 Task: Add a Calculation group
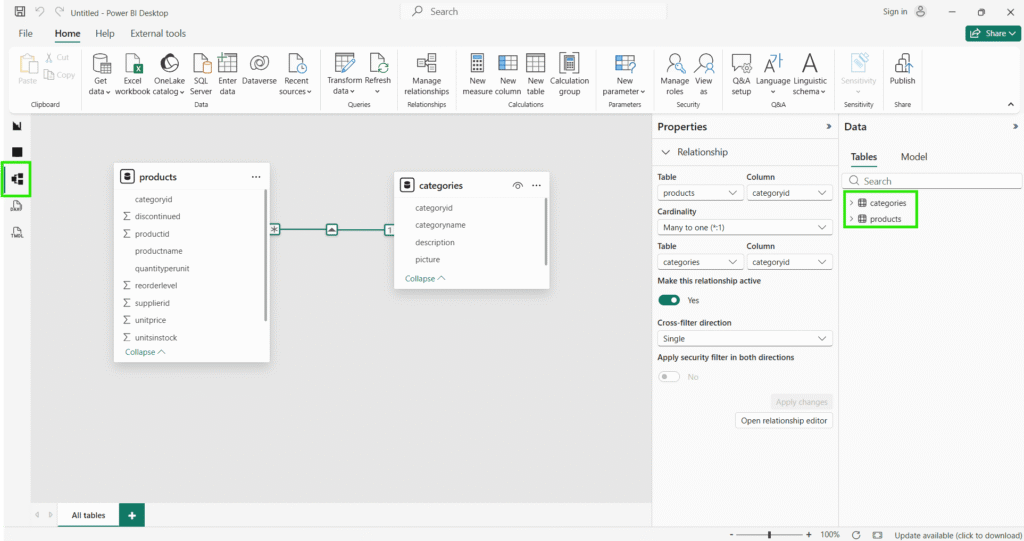point(569,74)
